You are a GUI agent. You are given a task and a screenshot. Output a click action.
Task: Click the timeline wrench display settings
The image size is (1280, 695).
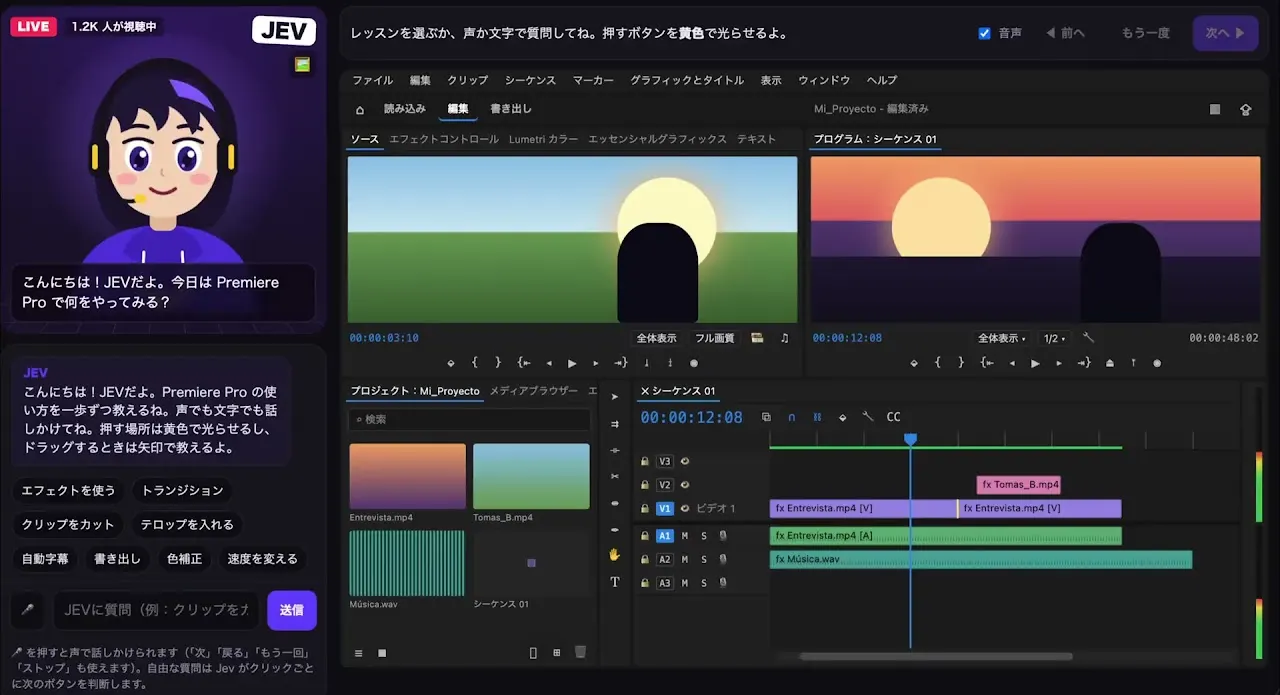click(x=868, y=417)
